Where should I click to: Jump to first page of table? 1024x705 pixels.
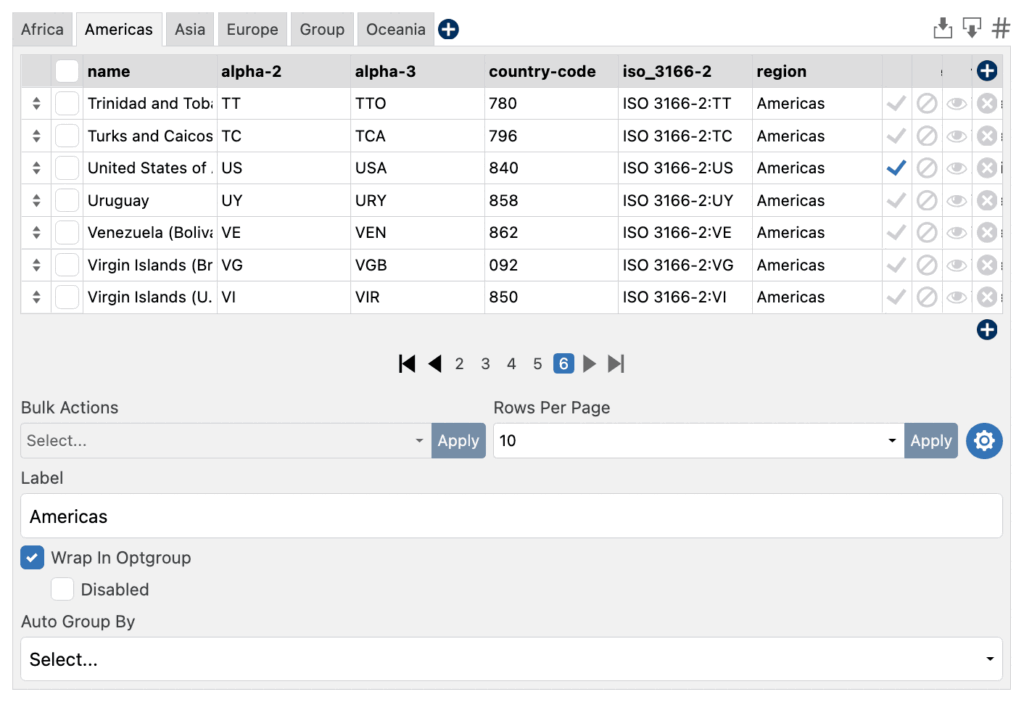pyautogui.click(x=407, y=364)
